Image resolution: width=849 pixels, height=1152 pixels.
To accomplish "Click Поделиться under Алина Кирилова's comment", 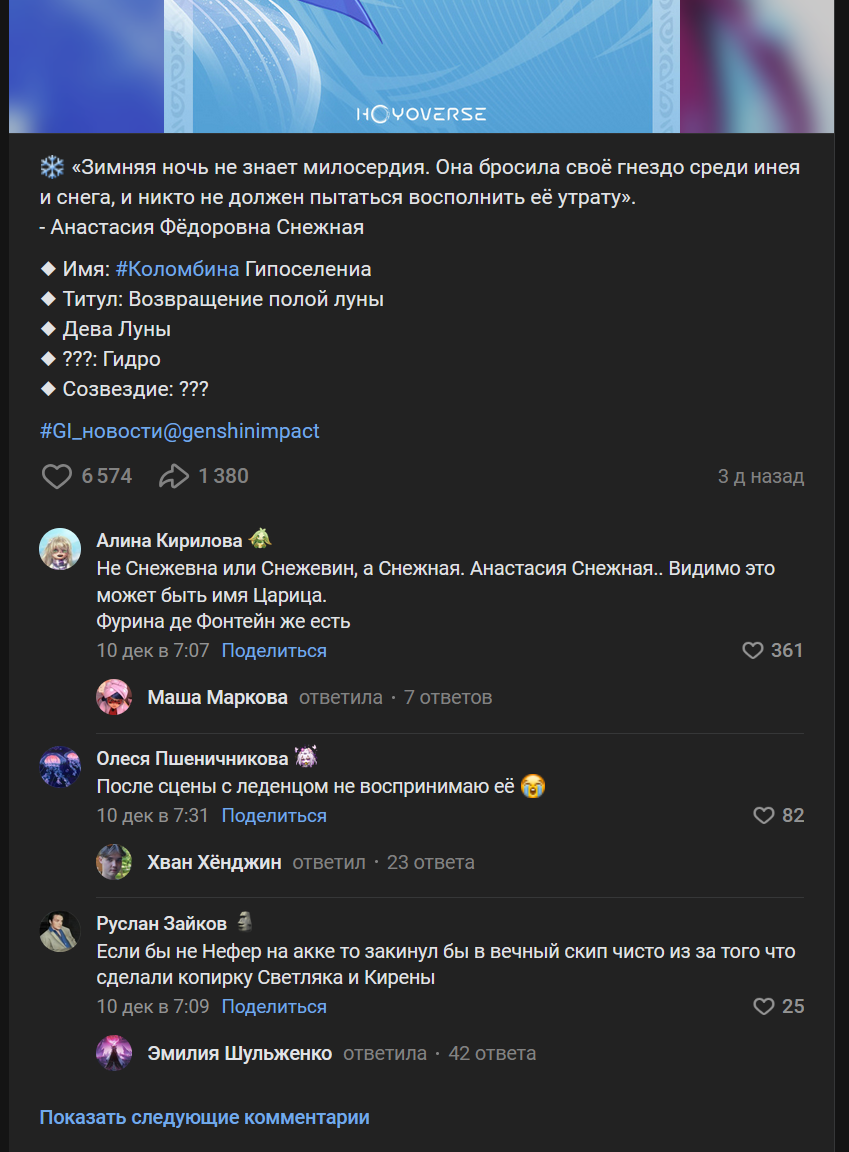I will (274, 651).
